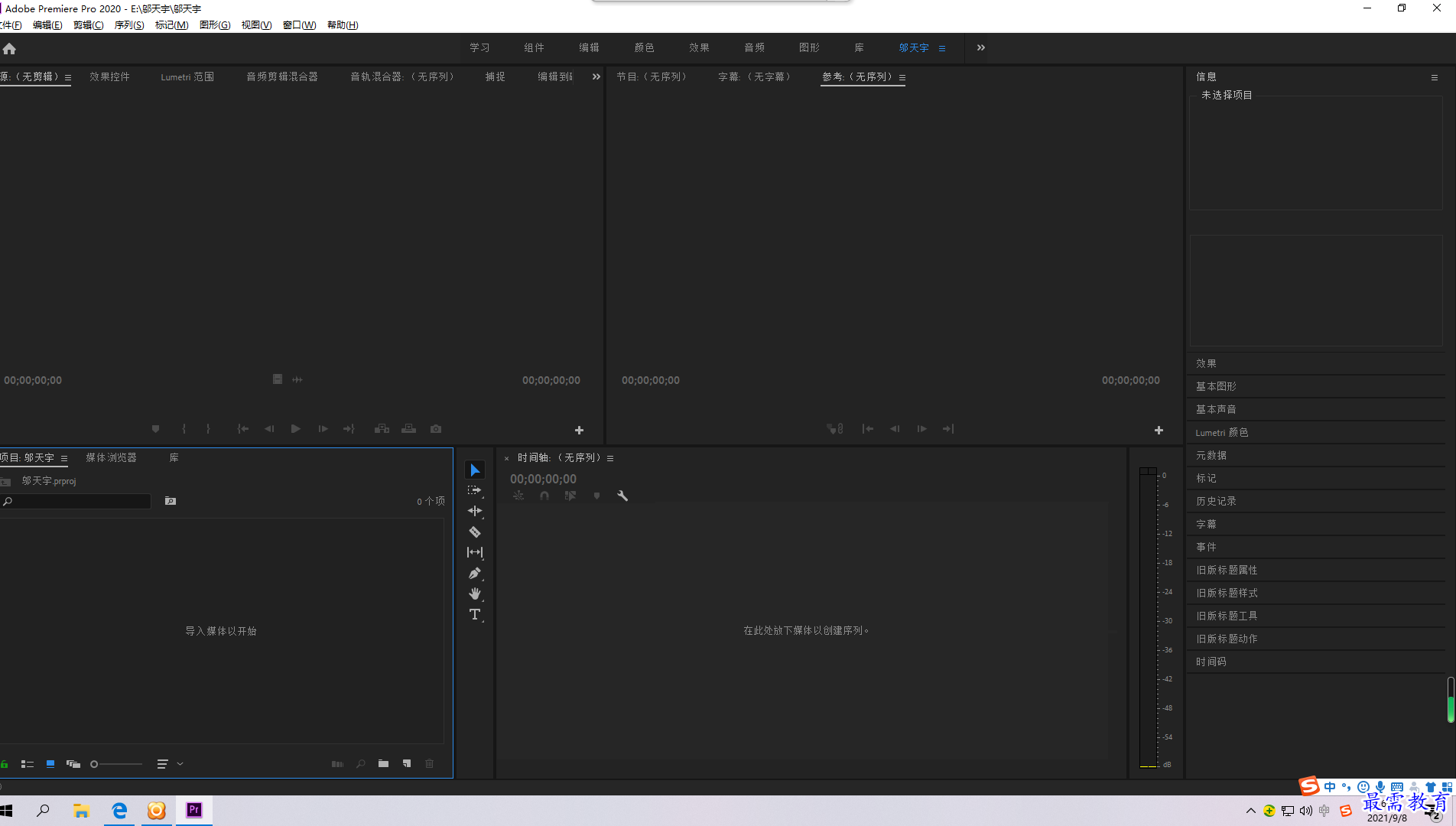
Task: Switch to 媒体浏览器 tab
Action: [112, 457]
